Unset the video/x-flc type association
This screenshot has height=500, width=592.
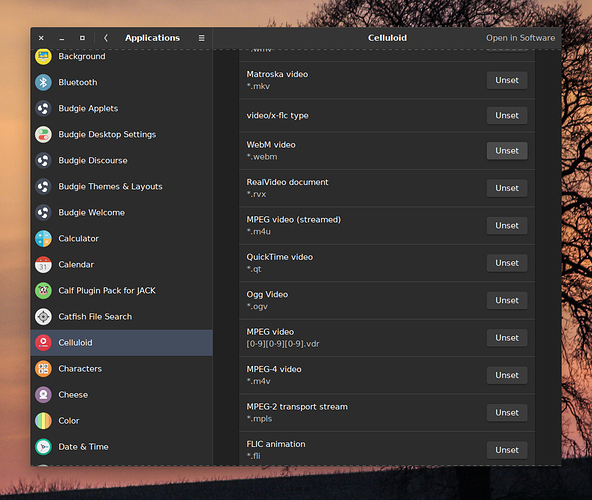tap(507, 116)
